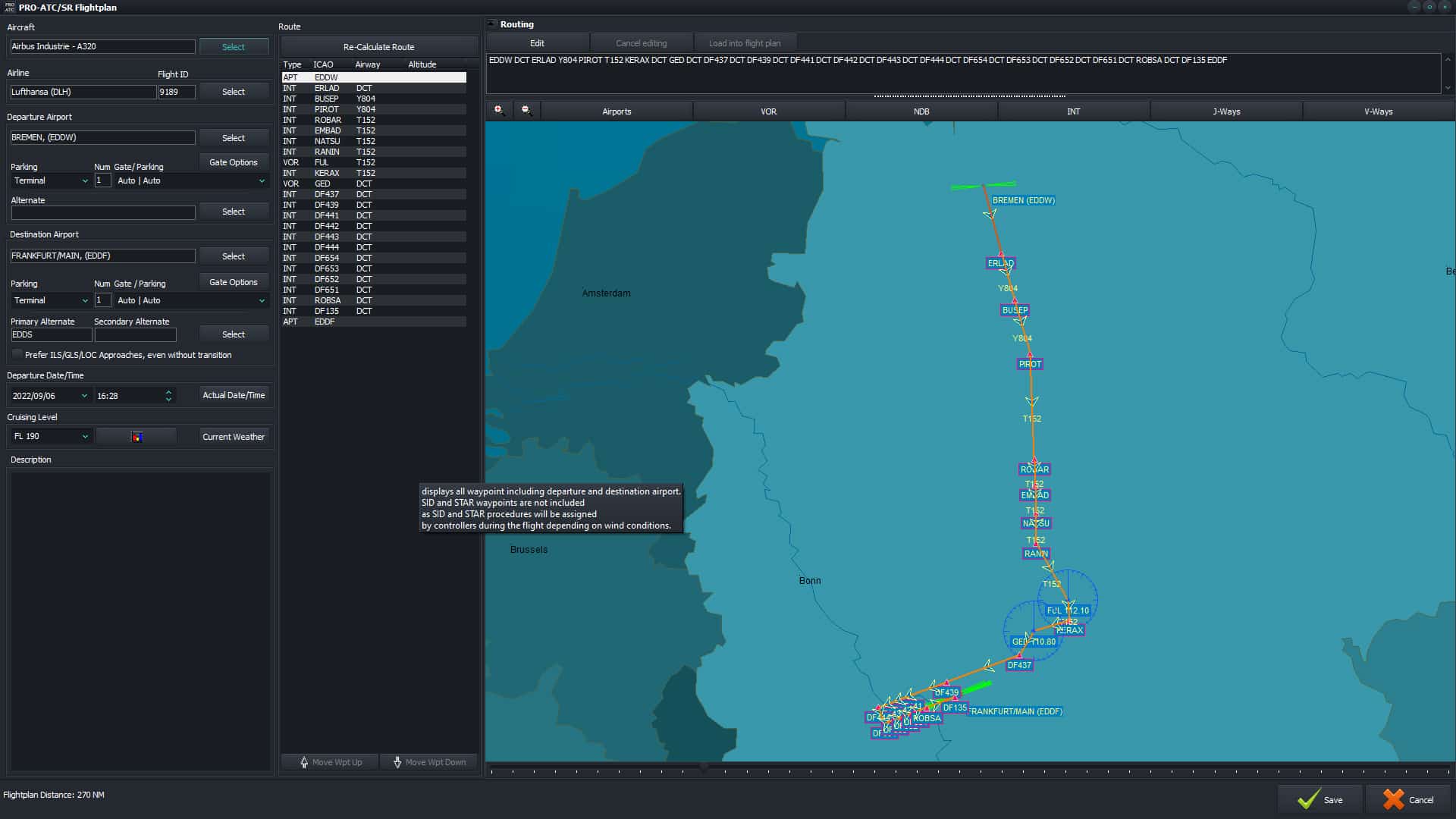Click the map zoom in magnifier
1456x819 pixels.
coord(499,111)
